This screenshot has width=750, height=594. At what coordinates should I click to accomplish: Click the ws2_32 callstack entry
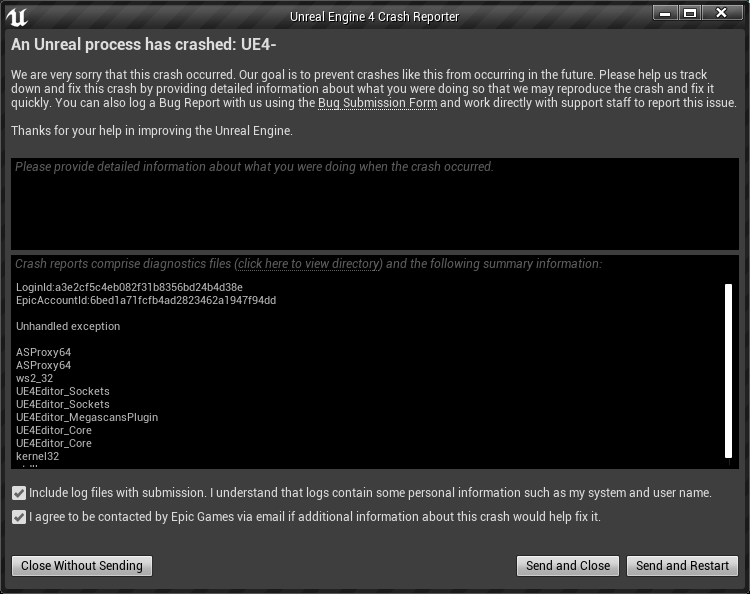point(34,378)
